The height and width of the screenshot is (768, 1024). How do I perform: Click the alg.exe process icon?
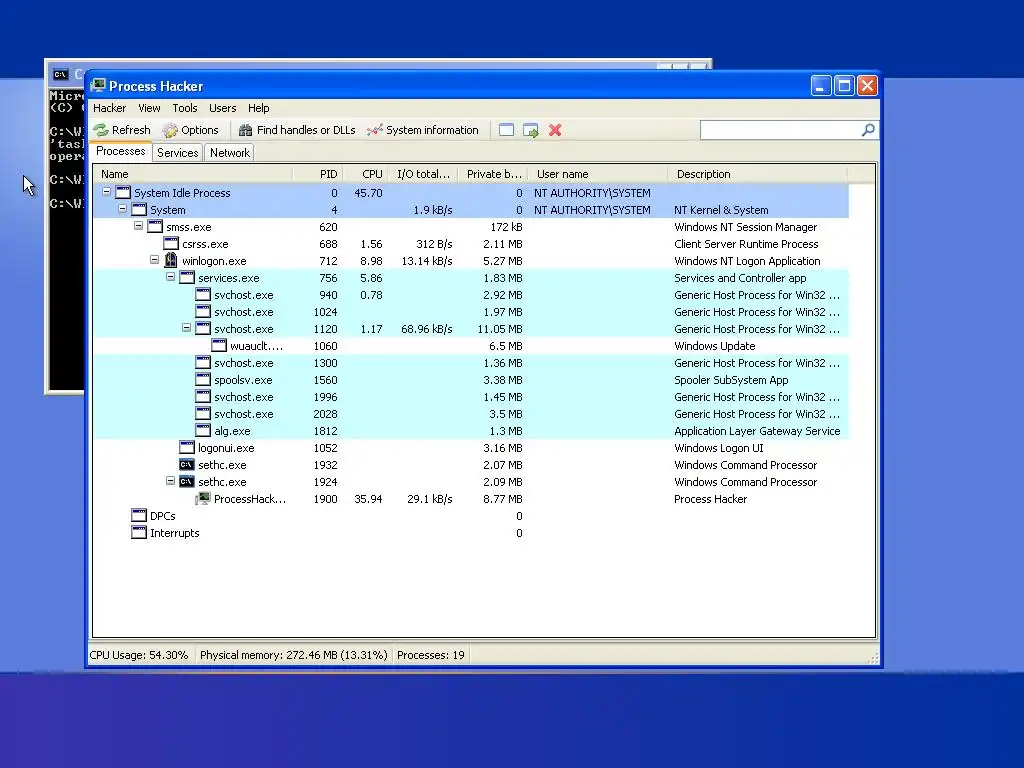(x=203, y=430)
